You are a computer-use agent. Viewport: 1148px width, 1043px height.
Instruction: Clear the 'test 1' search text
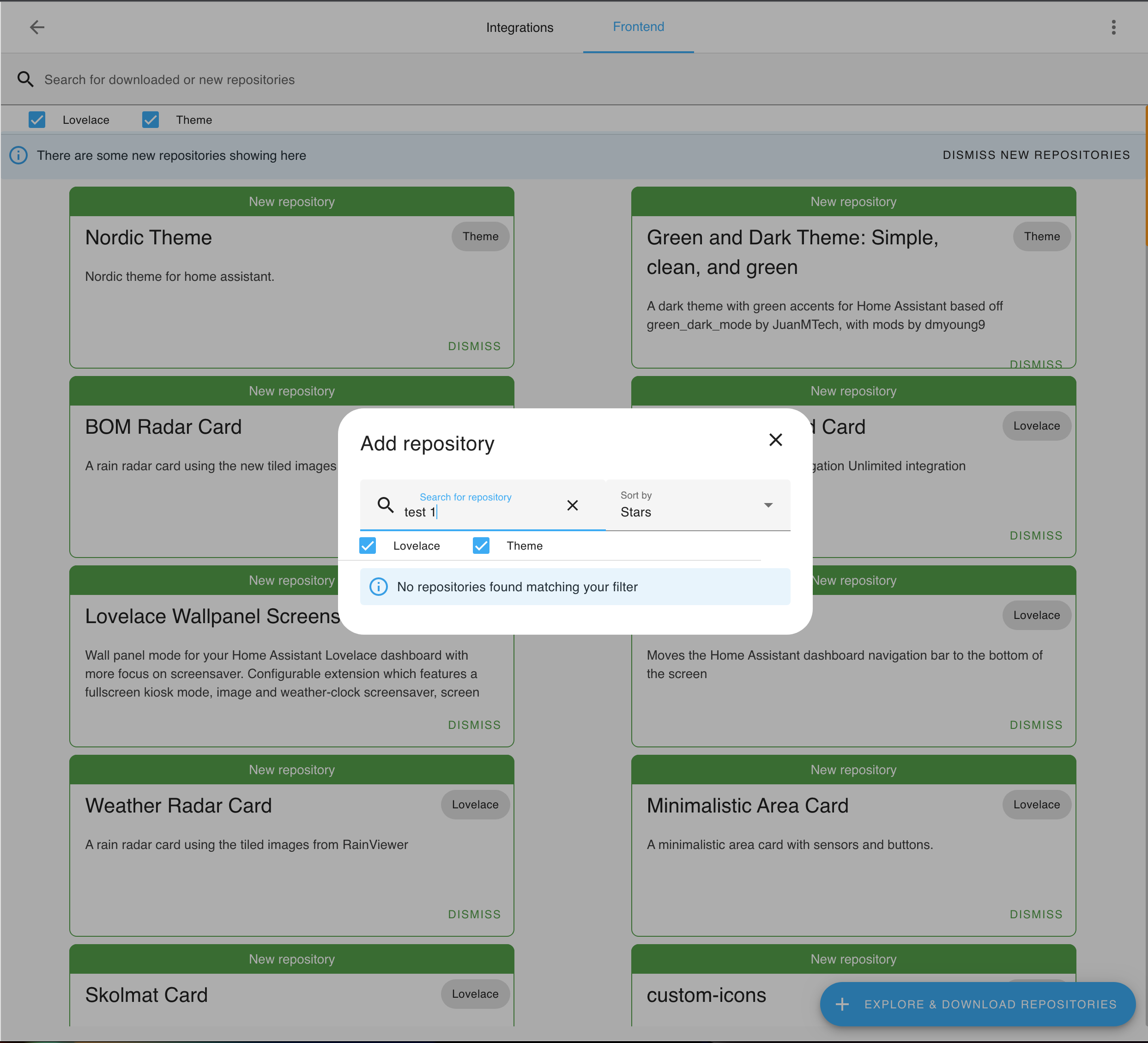(572, 505)
